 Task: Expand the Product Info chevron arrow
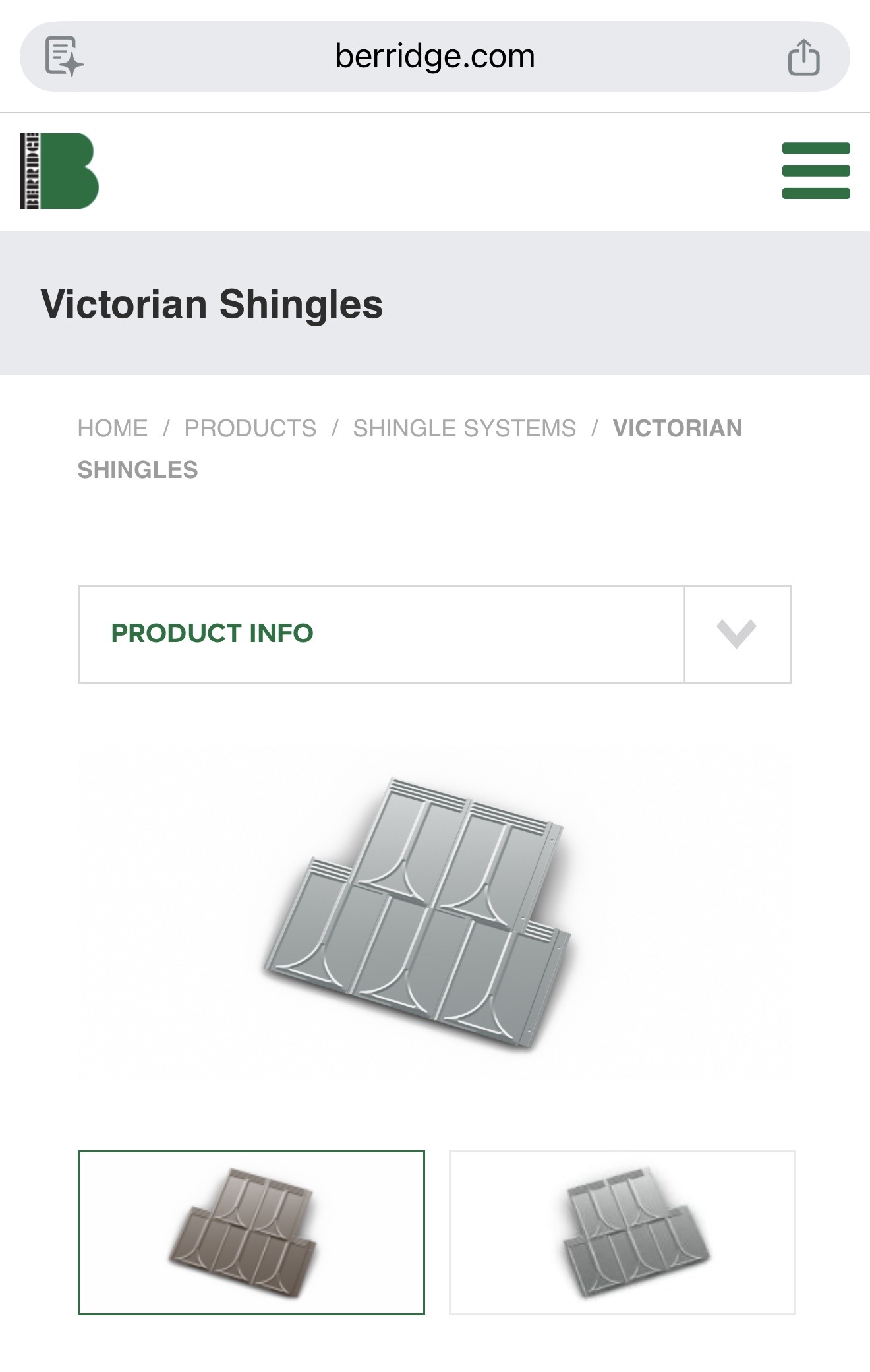pyautogui.click(x=737, y=634)
